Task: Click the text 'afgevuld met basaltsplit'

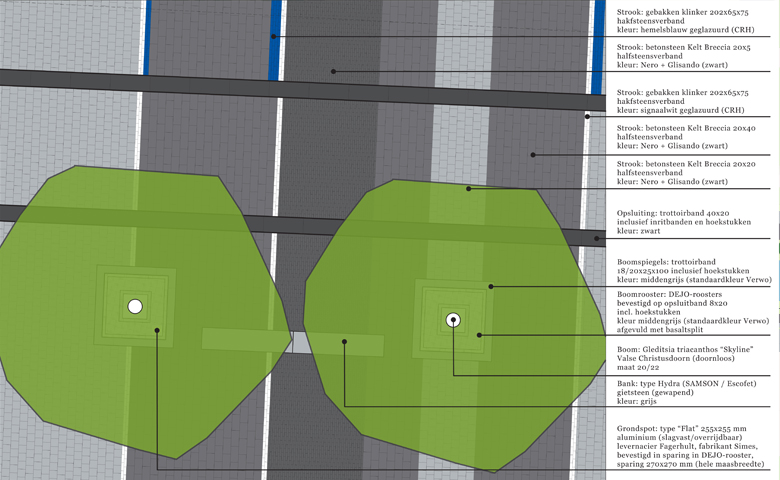Action: click(x=660, y=330)
